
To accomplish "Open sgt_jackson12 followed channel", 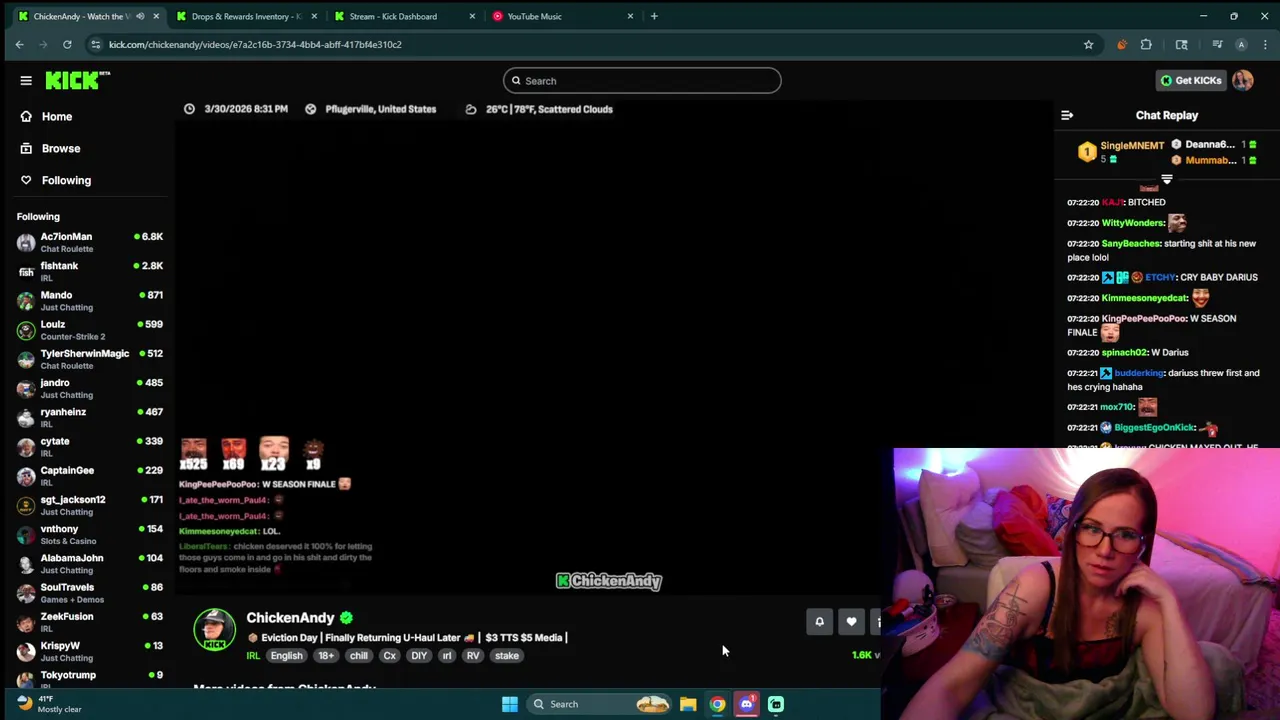I will [90, 505].
